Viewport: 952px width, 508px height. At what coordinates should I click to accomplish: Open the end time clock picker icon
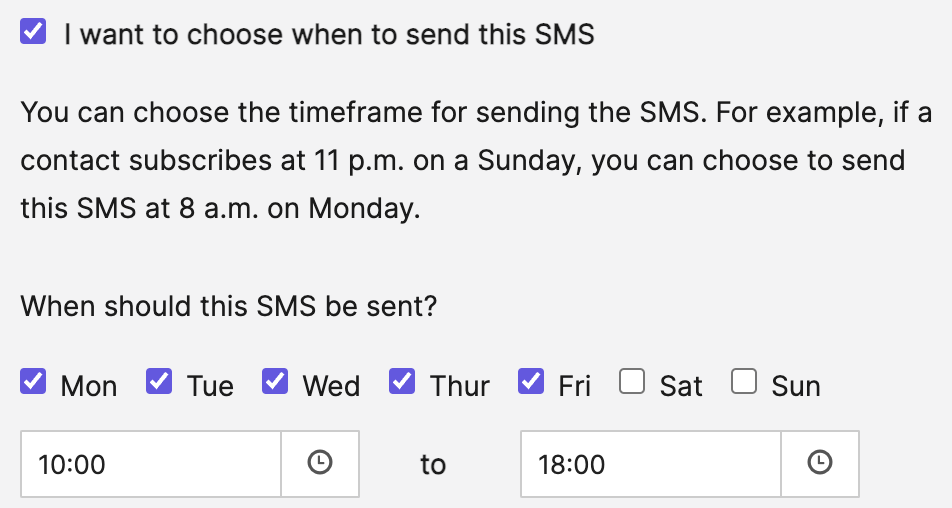coord(820,462)
